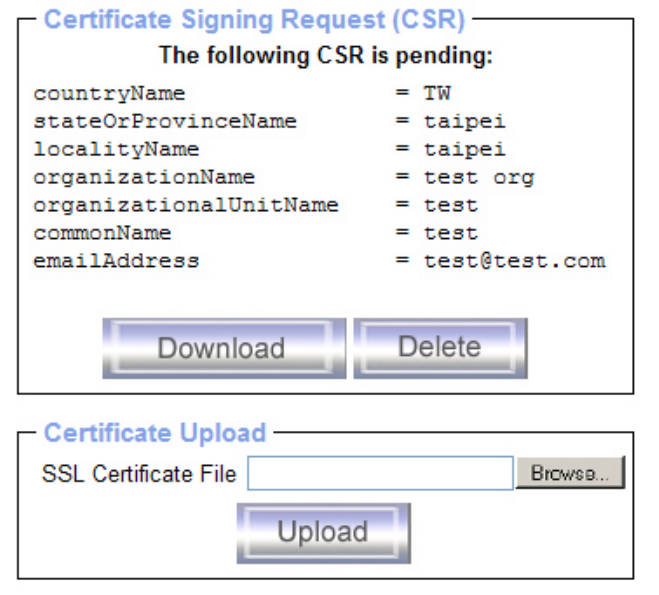Click the localityName field label

(x=116, y=150)
